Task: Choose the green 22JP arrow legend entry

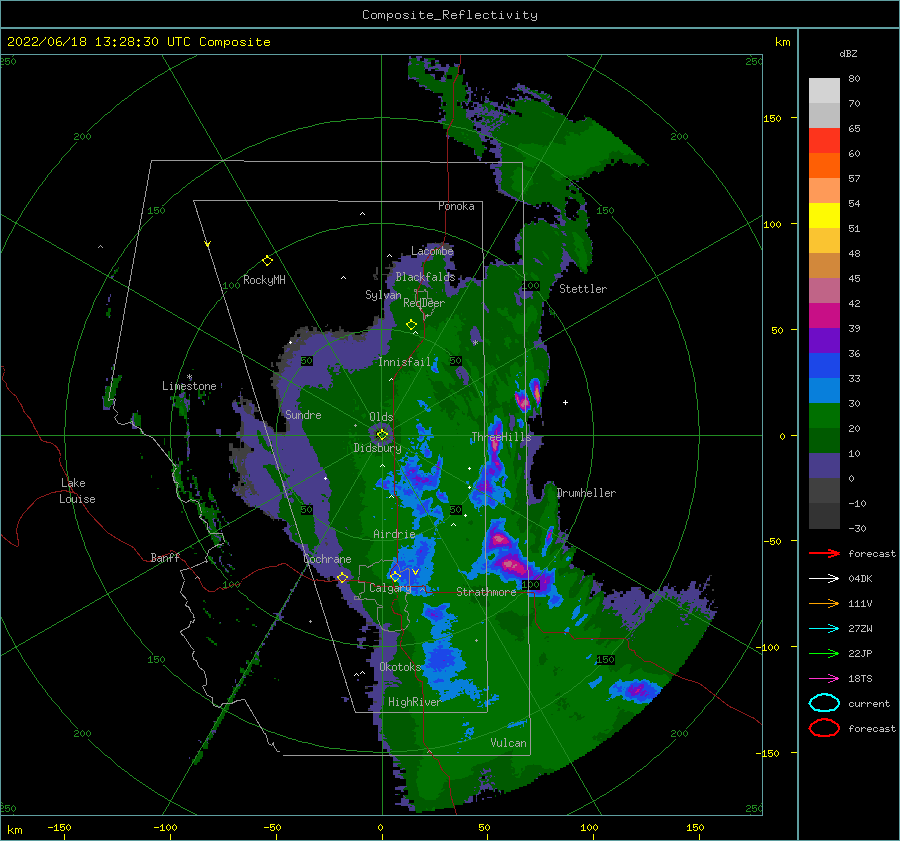Action: pyautogui.click(x=824, y=653)
